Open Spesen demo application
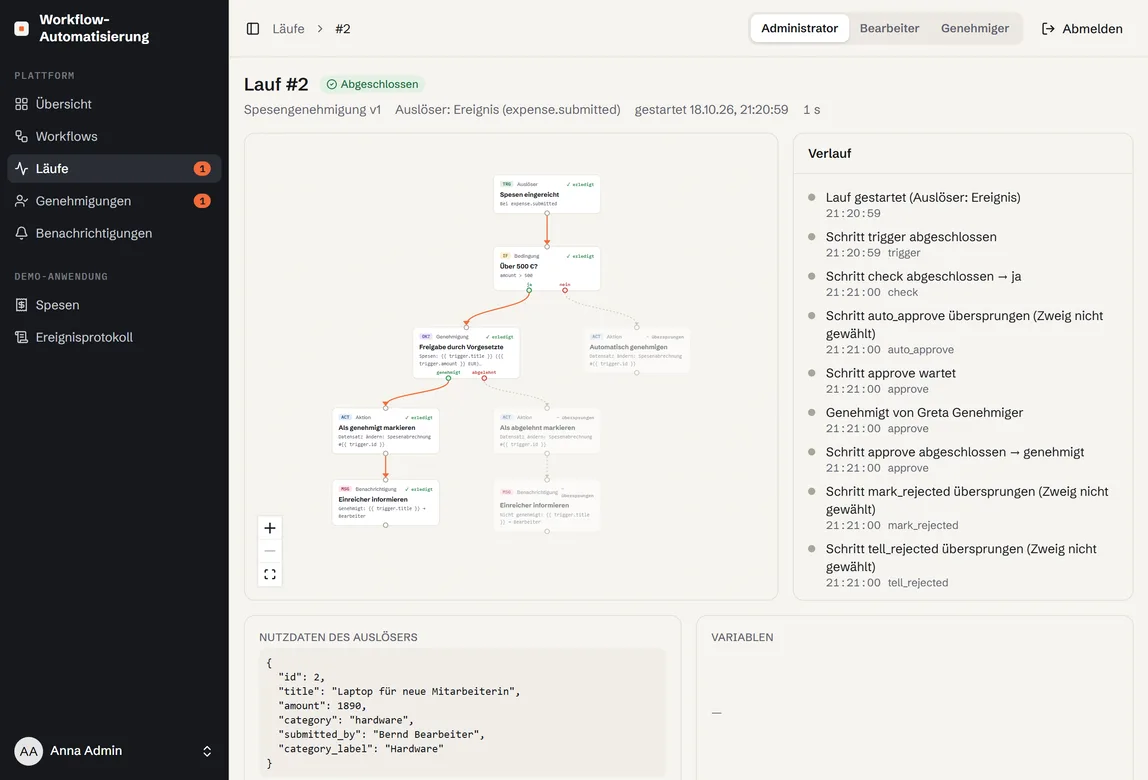Viewport: 1148px width, 780px height. [114, 305]
